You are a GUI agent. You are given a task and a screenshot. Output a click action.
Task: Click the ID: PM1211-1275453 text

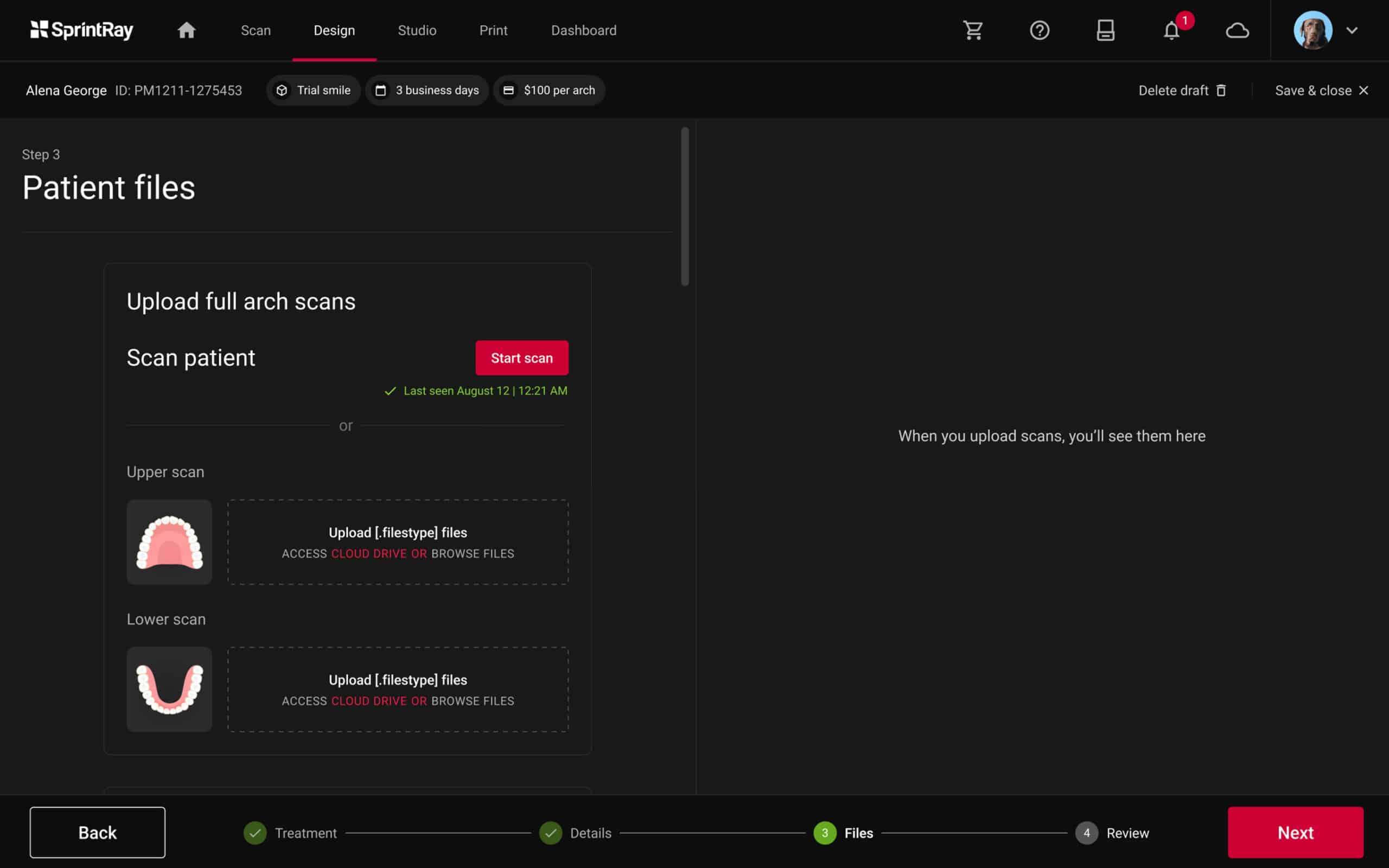pyautogui.click(x=179, y=90)
